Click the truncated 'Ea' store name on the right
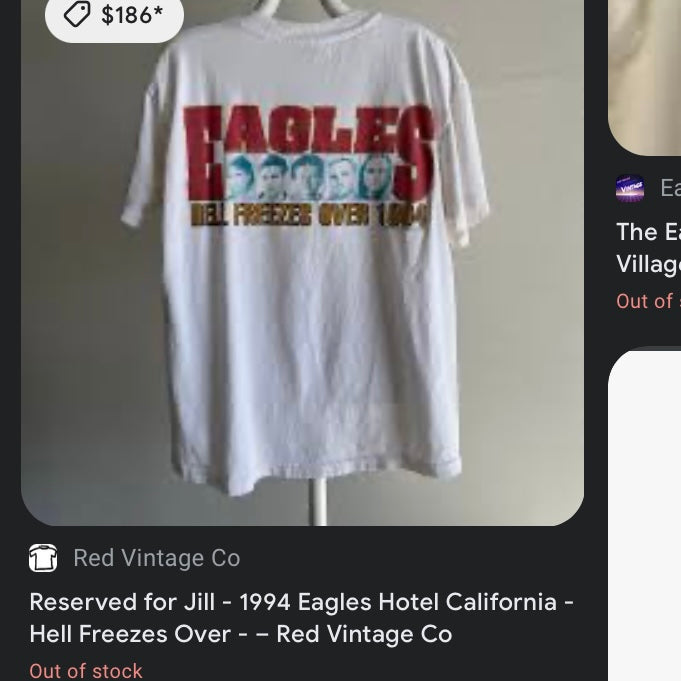The width and height of the screenshot is (681, 681). [x=669, y=188]
